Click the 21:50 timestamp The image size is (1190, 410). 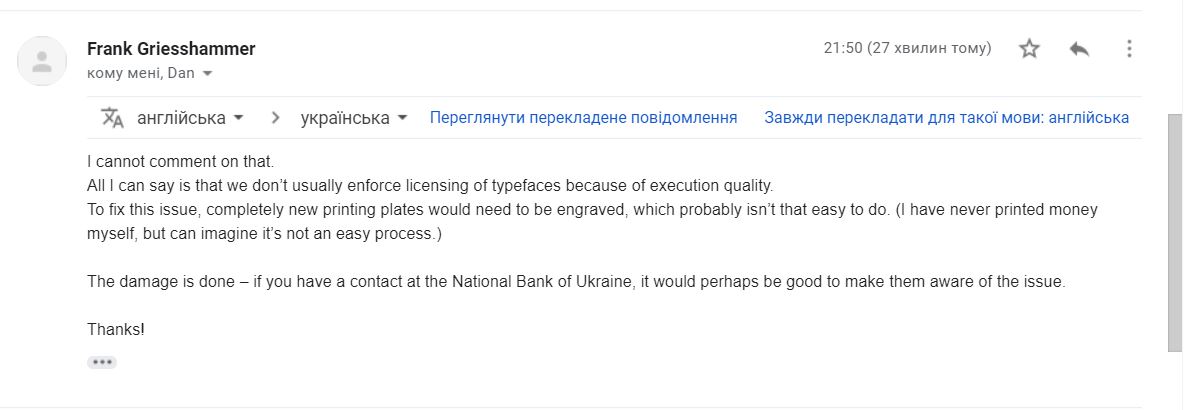coord(908,48)
